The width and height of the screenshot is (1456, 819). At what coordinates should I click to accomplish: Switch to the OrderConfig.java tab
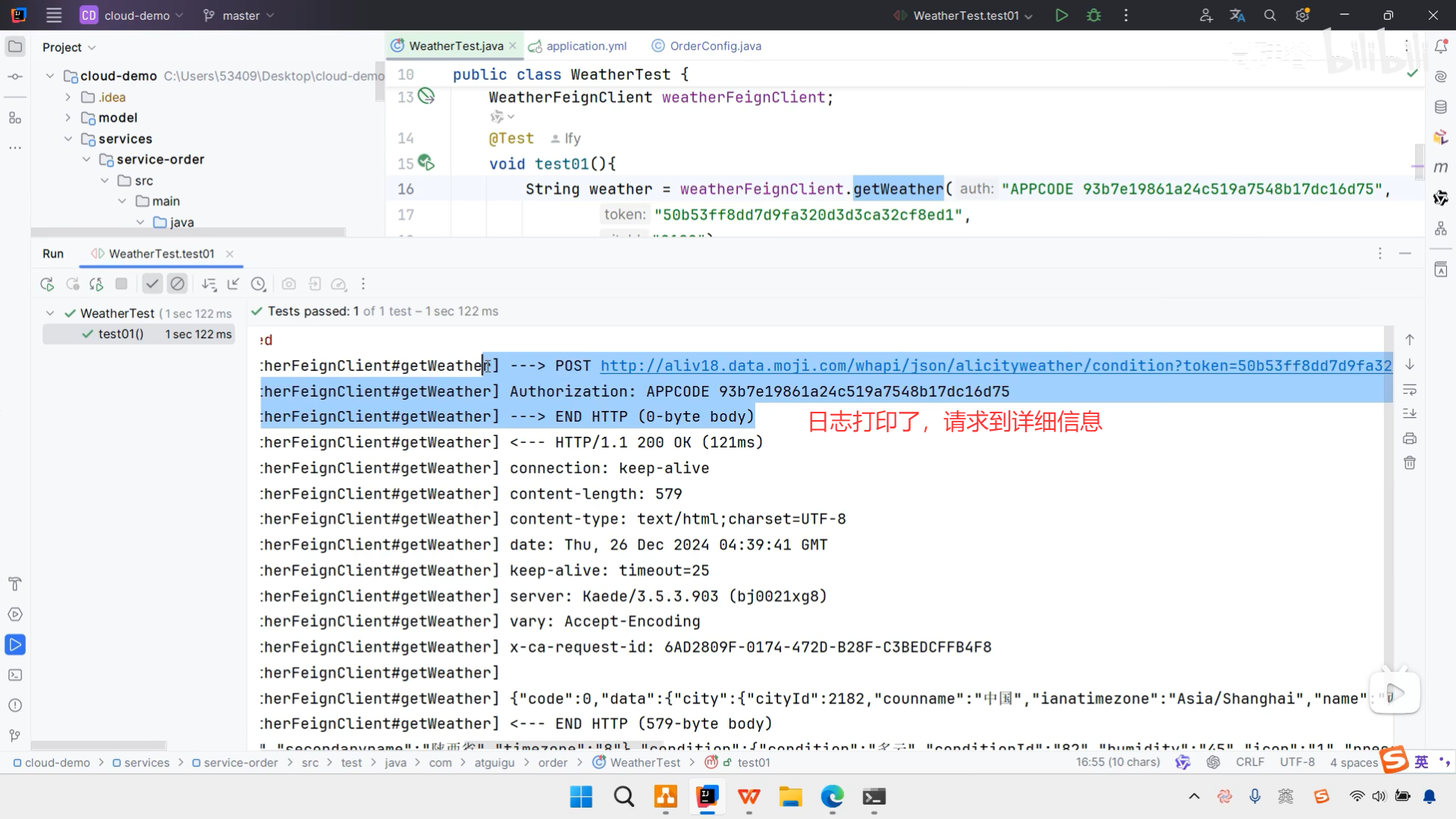714,45
